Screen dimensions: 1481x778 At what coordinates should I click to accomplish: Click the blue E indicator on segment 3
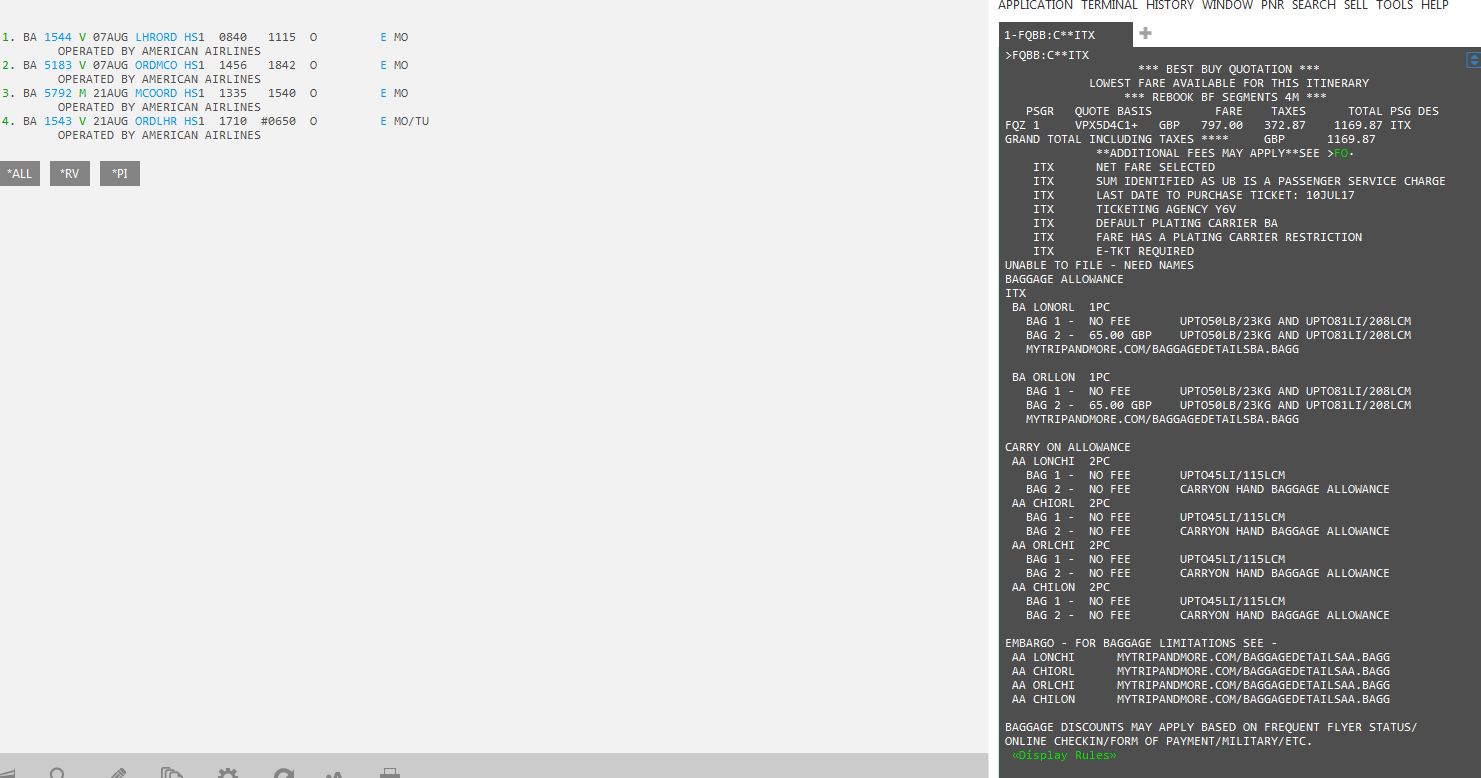(383, 93)
